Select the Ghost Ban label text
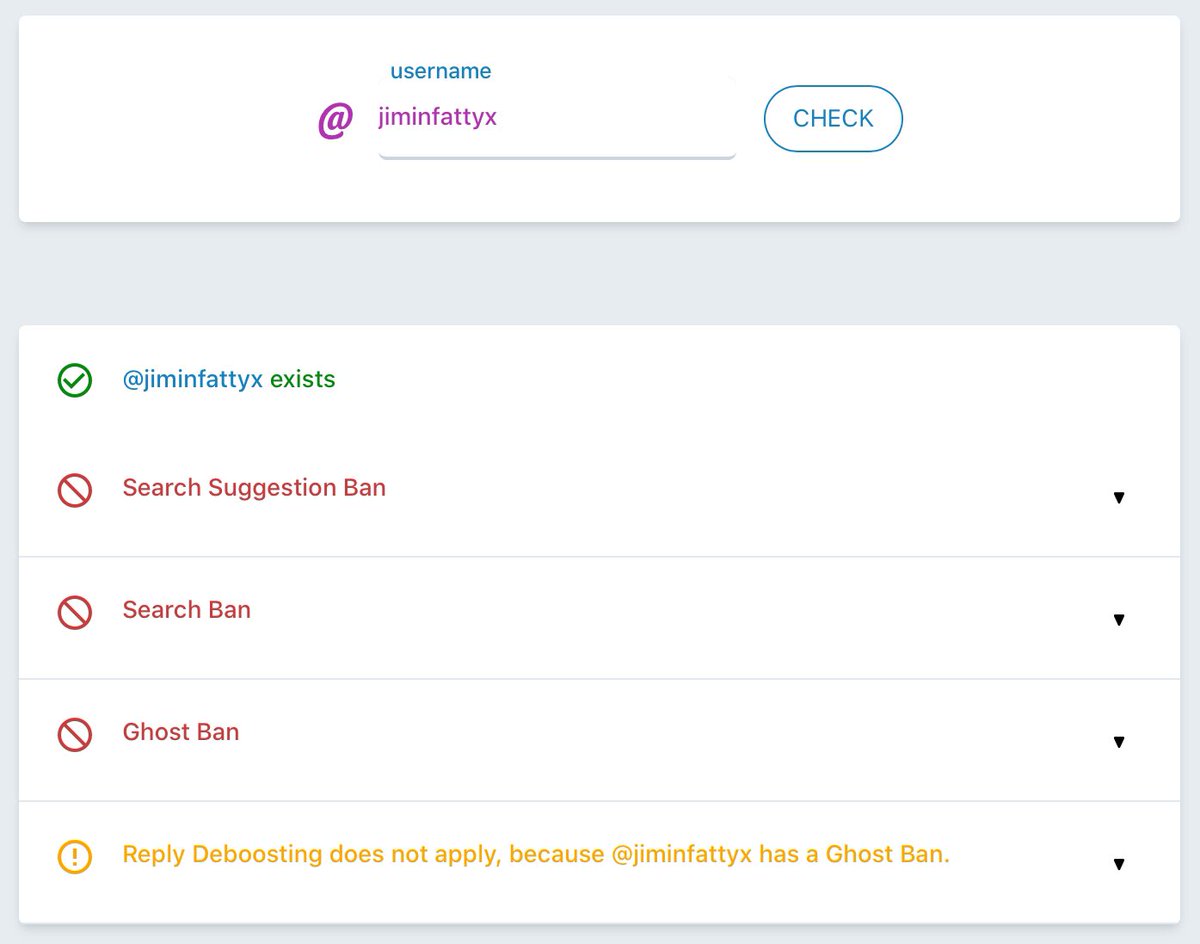This screenshot has width=1200, height=944. [x=181, y=732]
